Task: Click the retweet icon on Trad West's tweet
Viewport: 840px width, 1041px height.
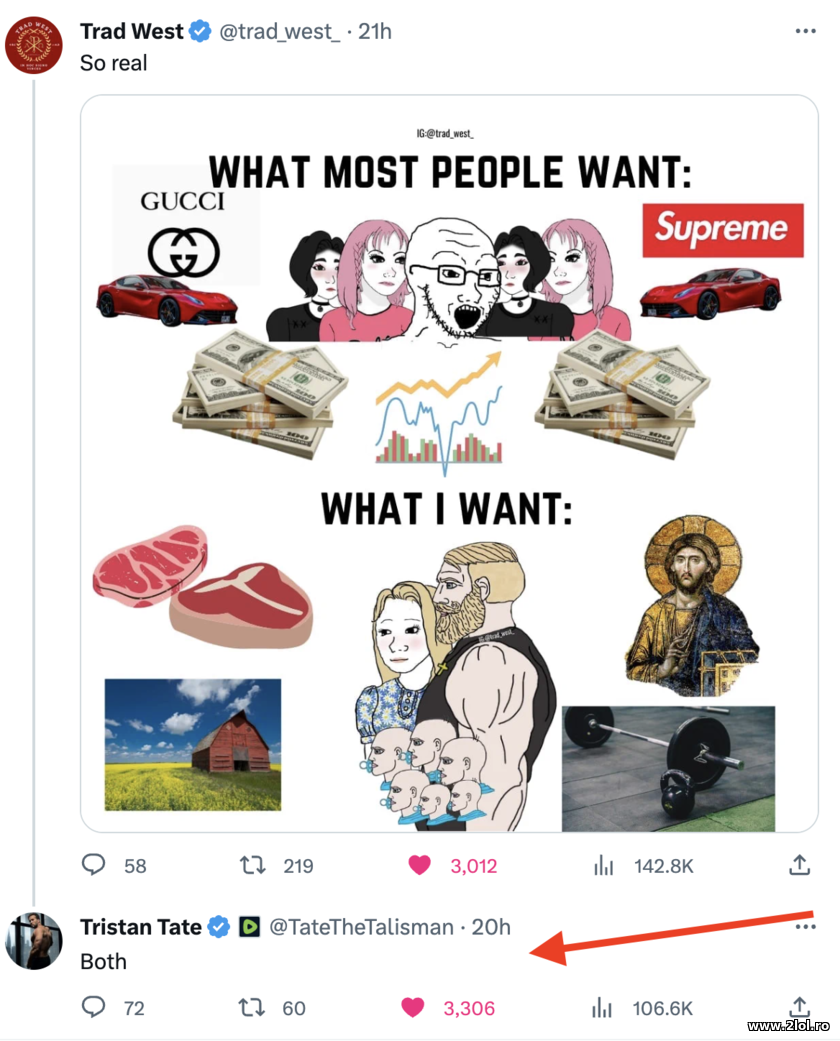Action: click(x=253, y=866)
